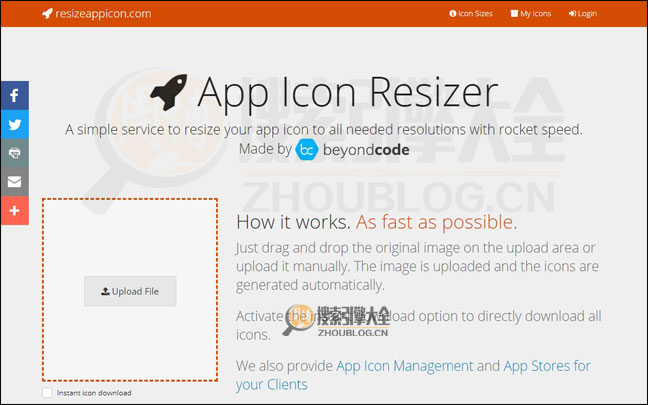
Task: Click the 'How it works.' heading text
Action: (x=293, y=222)
